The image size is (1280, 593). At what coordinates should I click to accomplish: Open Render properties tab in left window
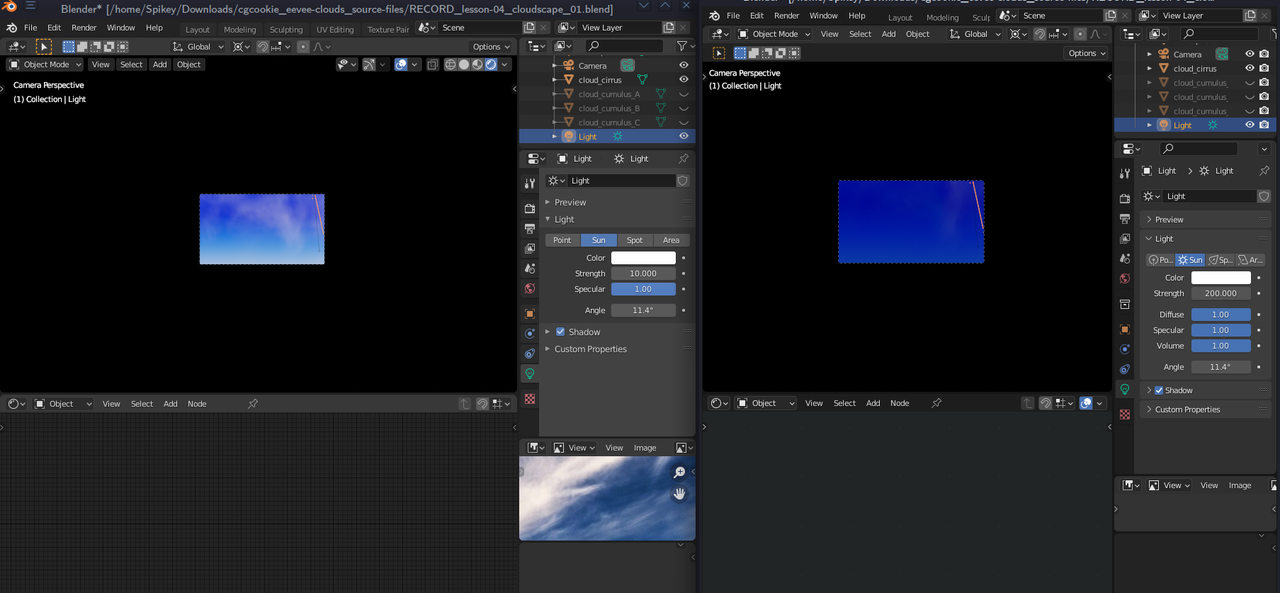(530, 208)
